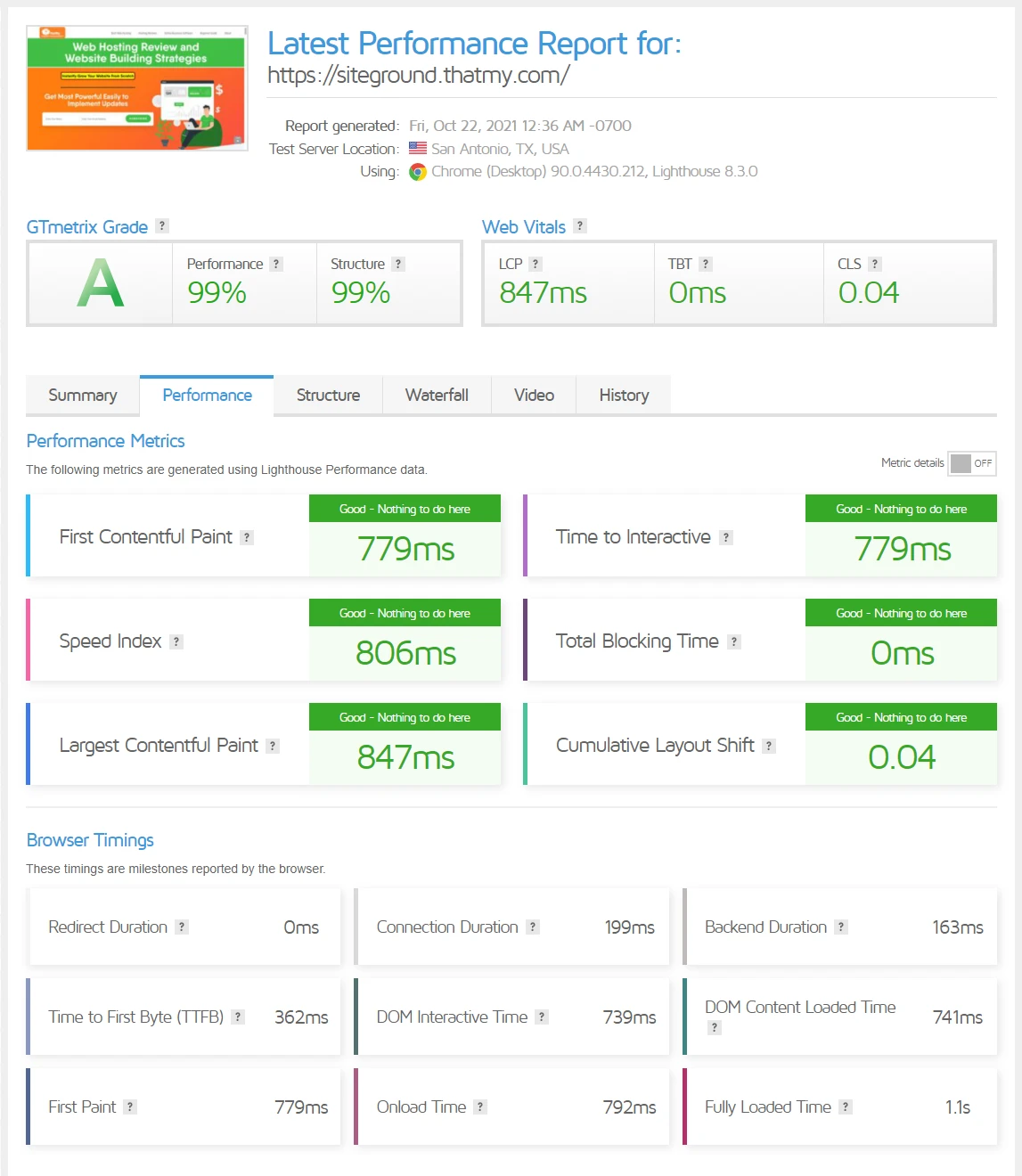Open Time to First Byte tooltip icon

pyautogui.click(x=237, y=1017)
